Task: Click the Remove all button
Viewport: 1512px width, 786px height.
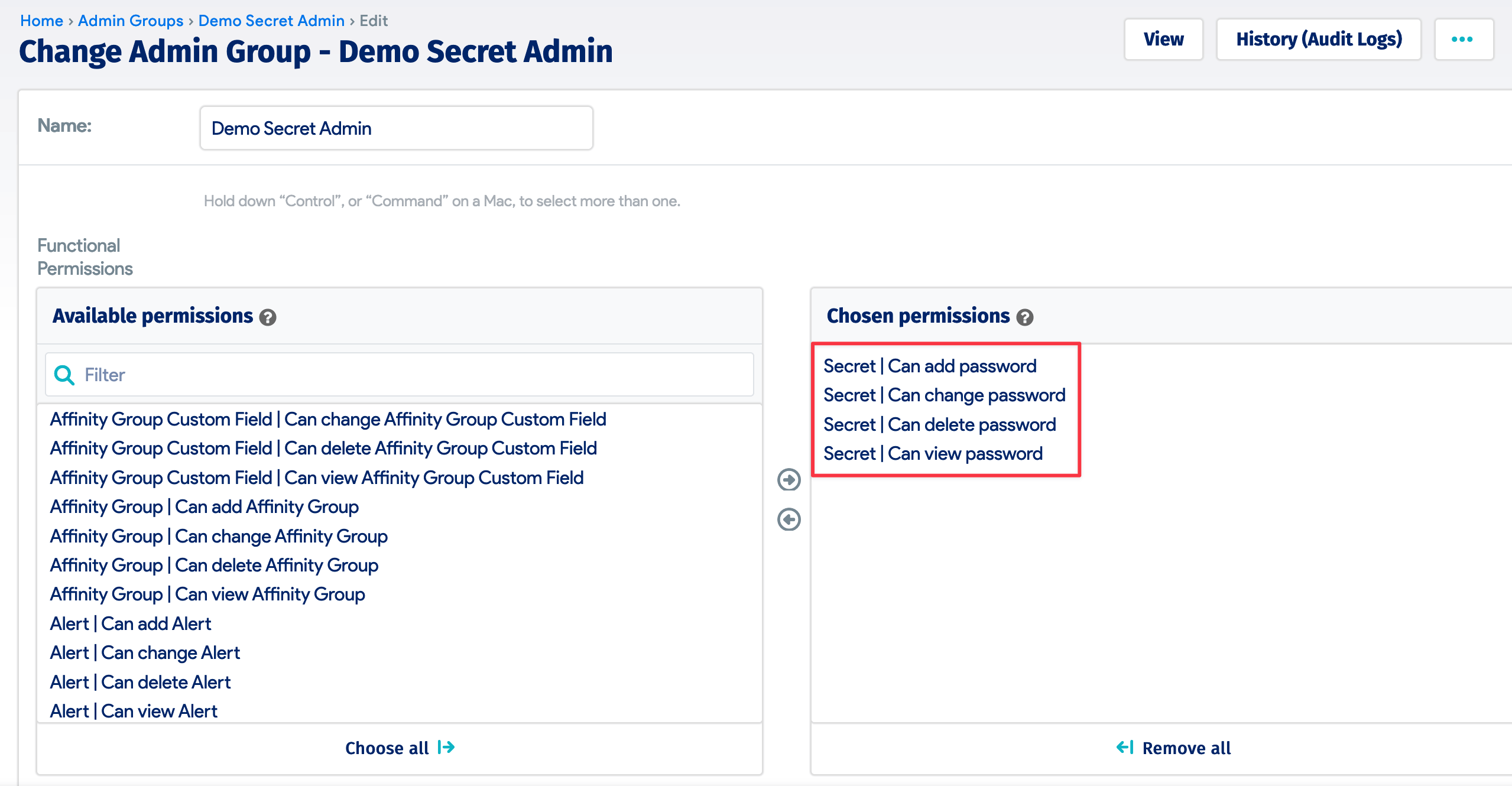Action: (1173, 748)
